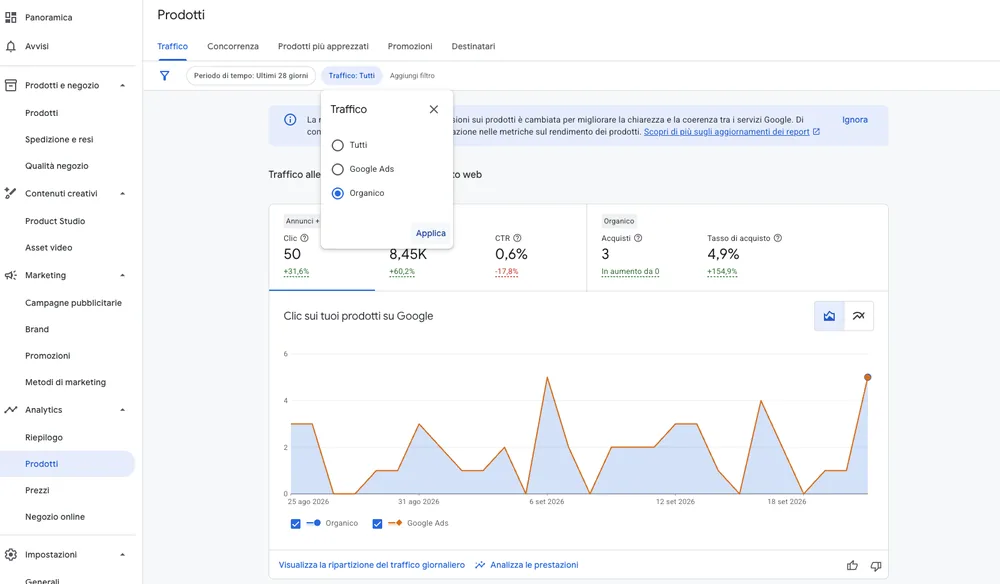Open Prezzi under Analytics
1000x584 pixels.
tap(37, 490)
